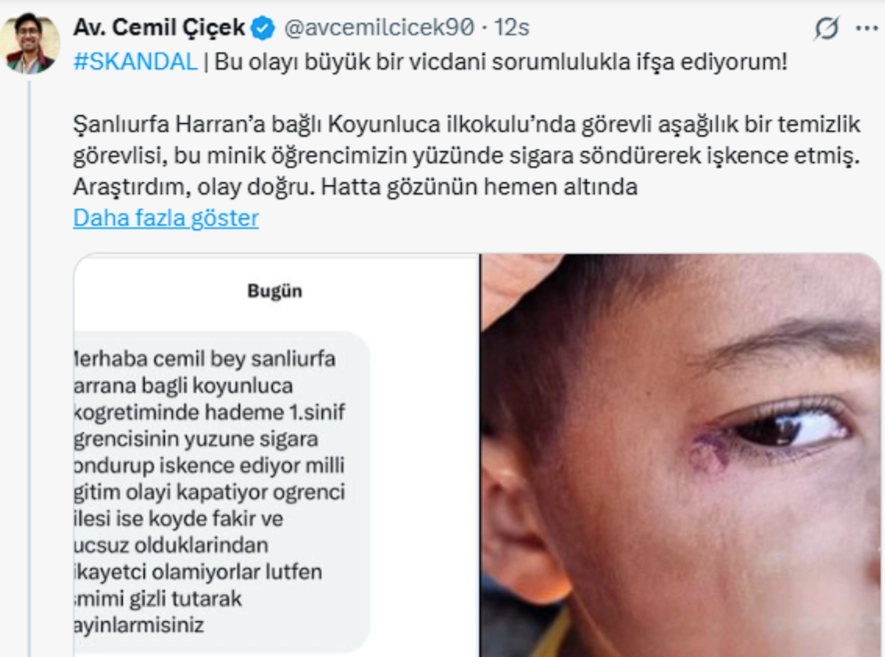
Task: Open the child's face photo attachment
Action: 682,455
